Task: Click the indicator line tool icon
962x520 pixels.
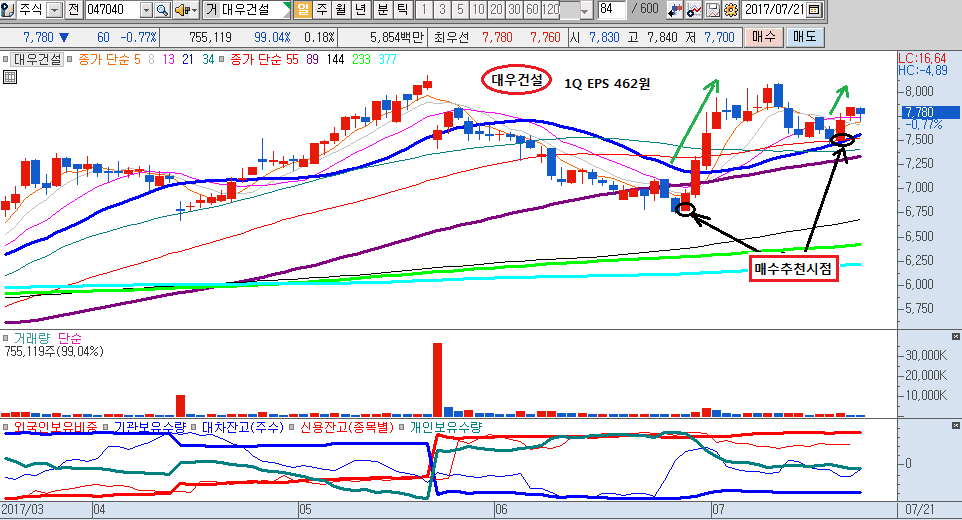Action: tap(694, 10)
